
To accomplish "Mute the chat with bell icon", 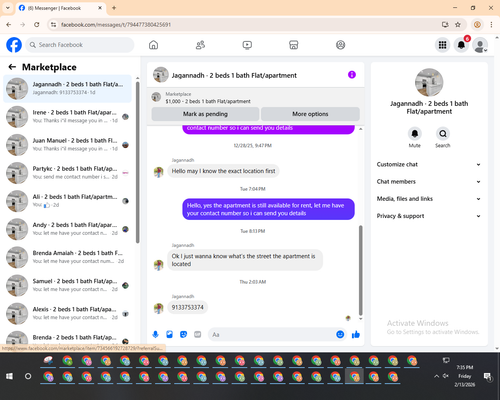I will pyautogui.click(x=415, y=134).
